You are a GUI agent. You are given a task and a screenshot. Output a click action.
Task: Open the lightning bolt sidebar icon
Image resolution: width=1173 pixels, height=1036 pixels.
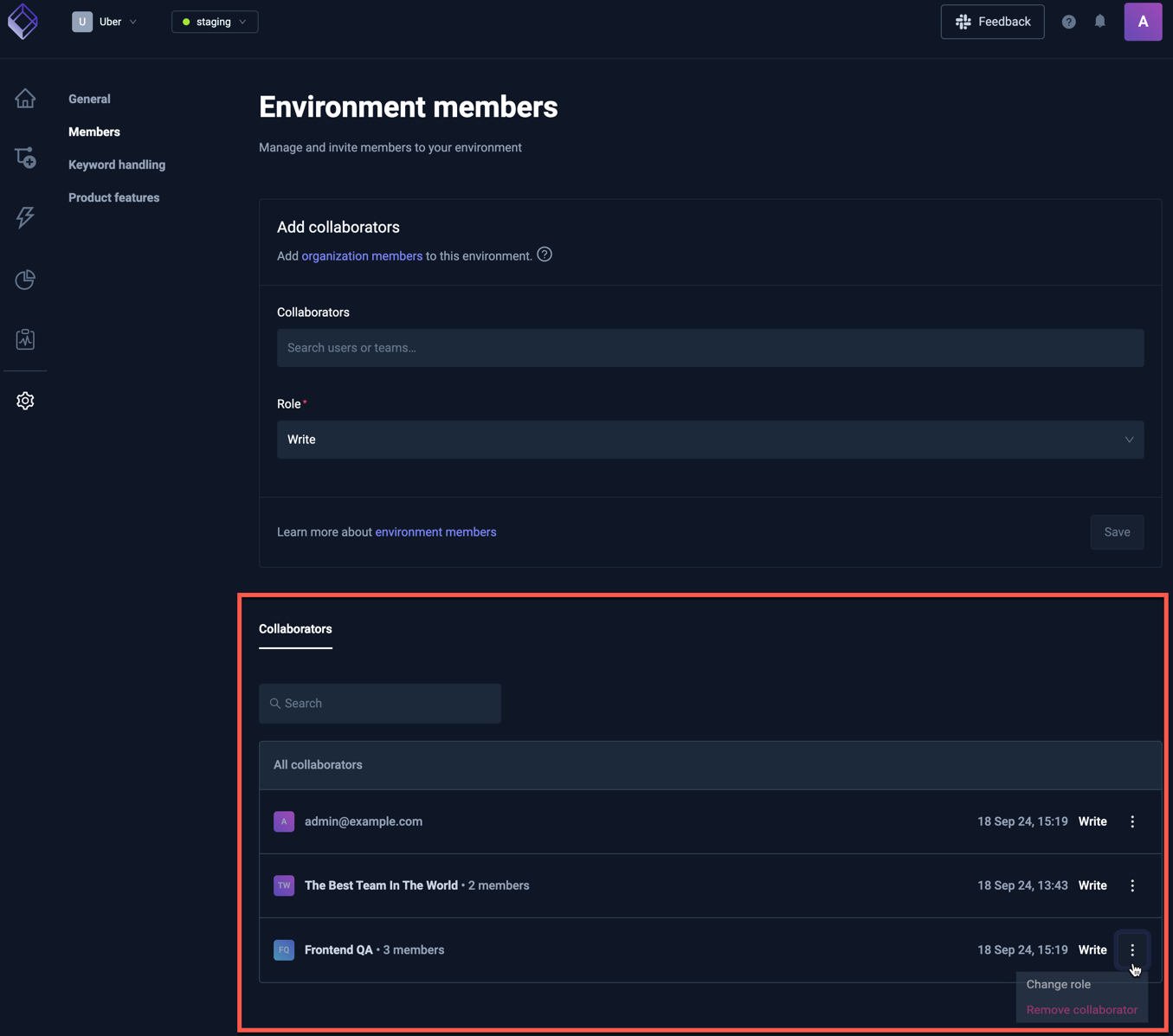point(25,217)
